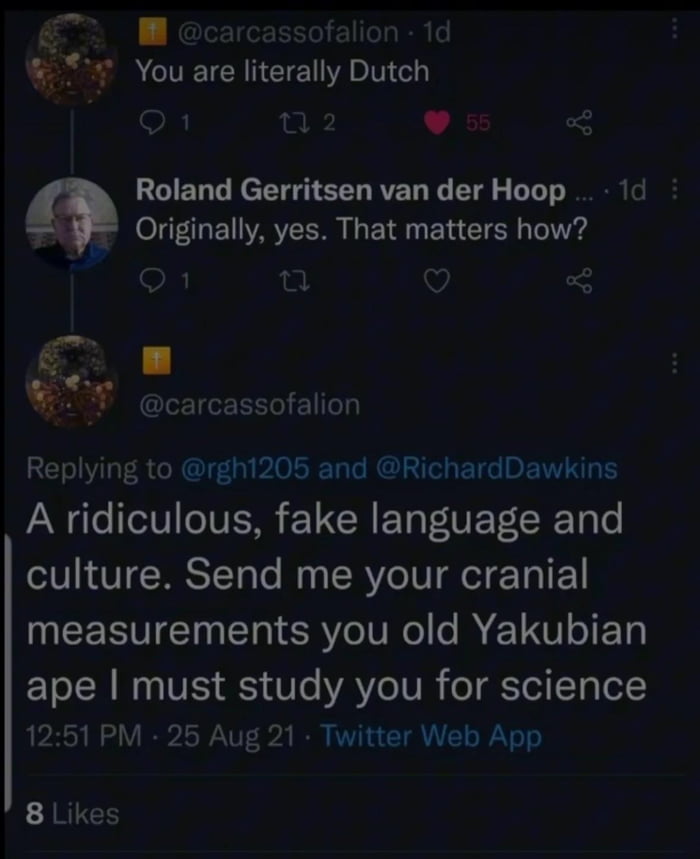Reply to the "You are literally Dutch" tweet
Screen dimensions: 700x859
click(155, 124)
